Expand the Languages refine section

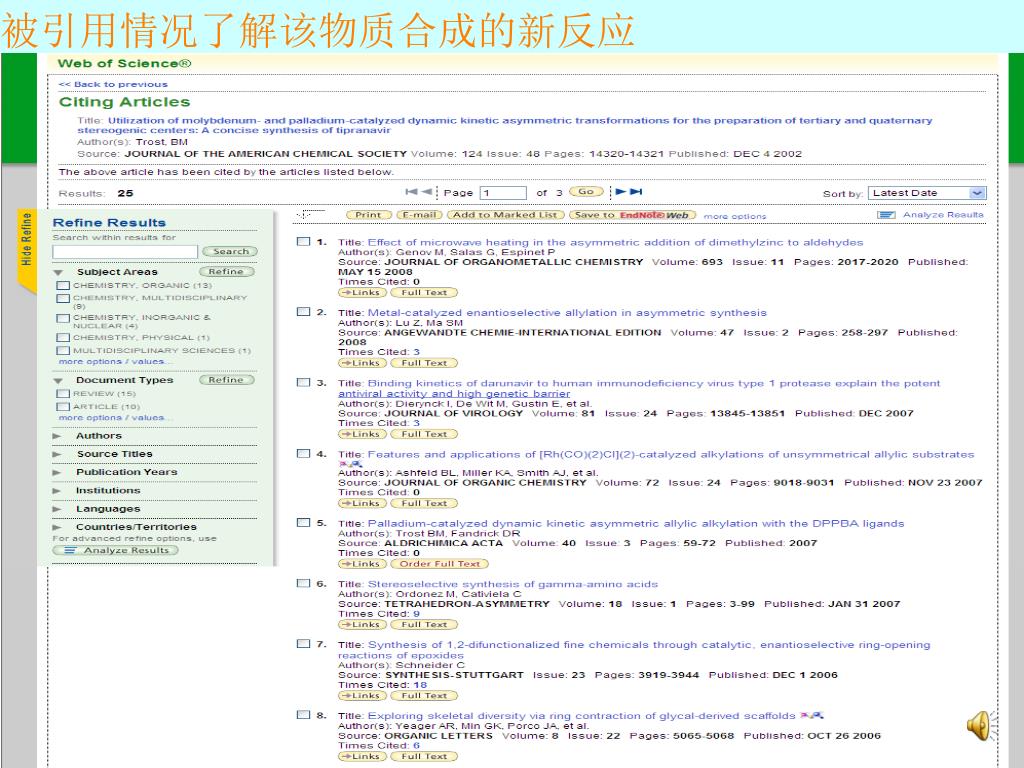57,509
